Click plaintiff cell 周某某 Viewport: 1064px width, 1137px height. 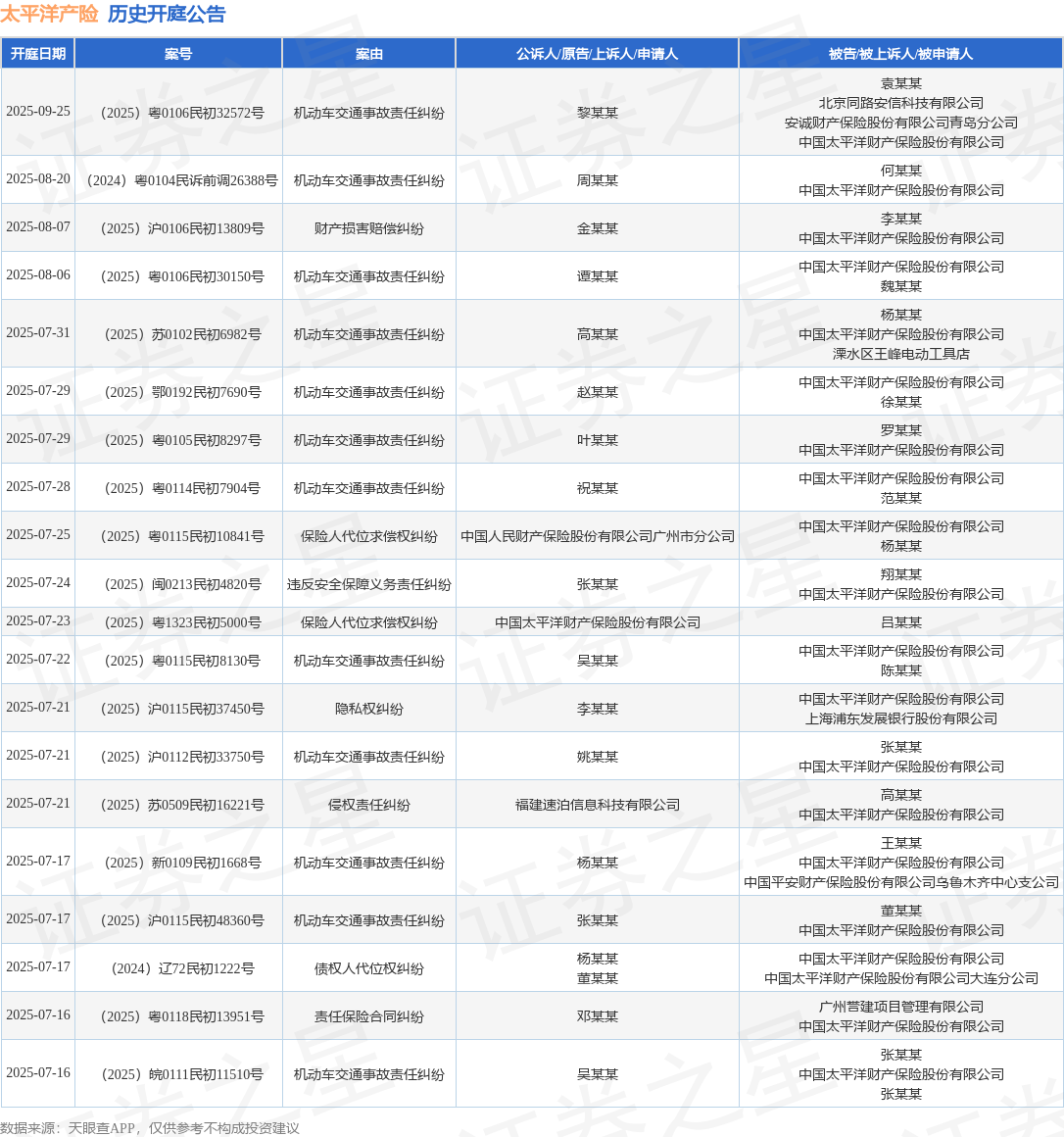pyautogui.click(x=598, y=180)
